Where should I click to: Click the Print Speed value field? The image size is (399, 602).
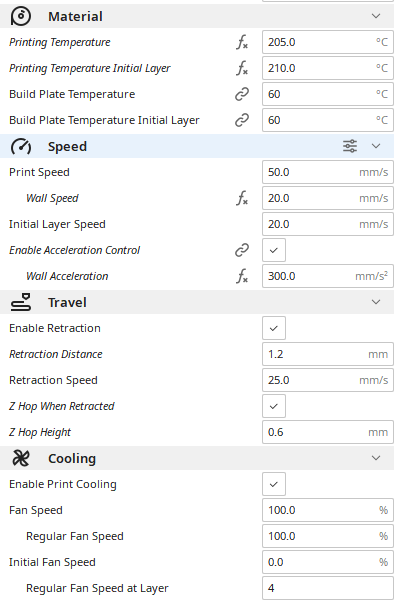click(328, 172)
